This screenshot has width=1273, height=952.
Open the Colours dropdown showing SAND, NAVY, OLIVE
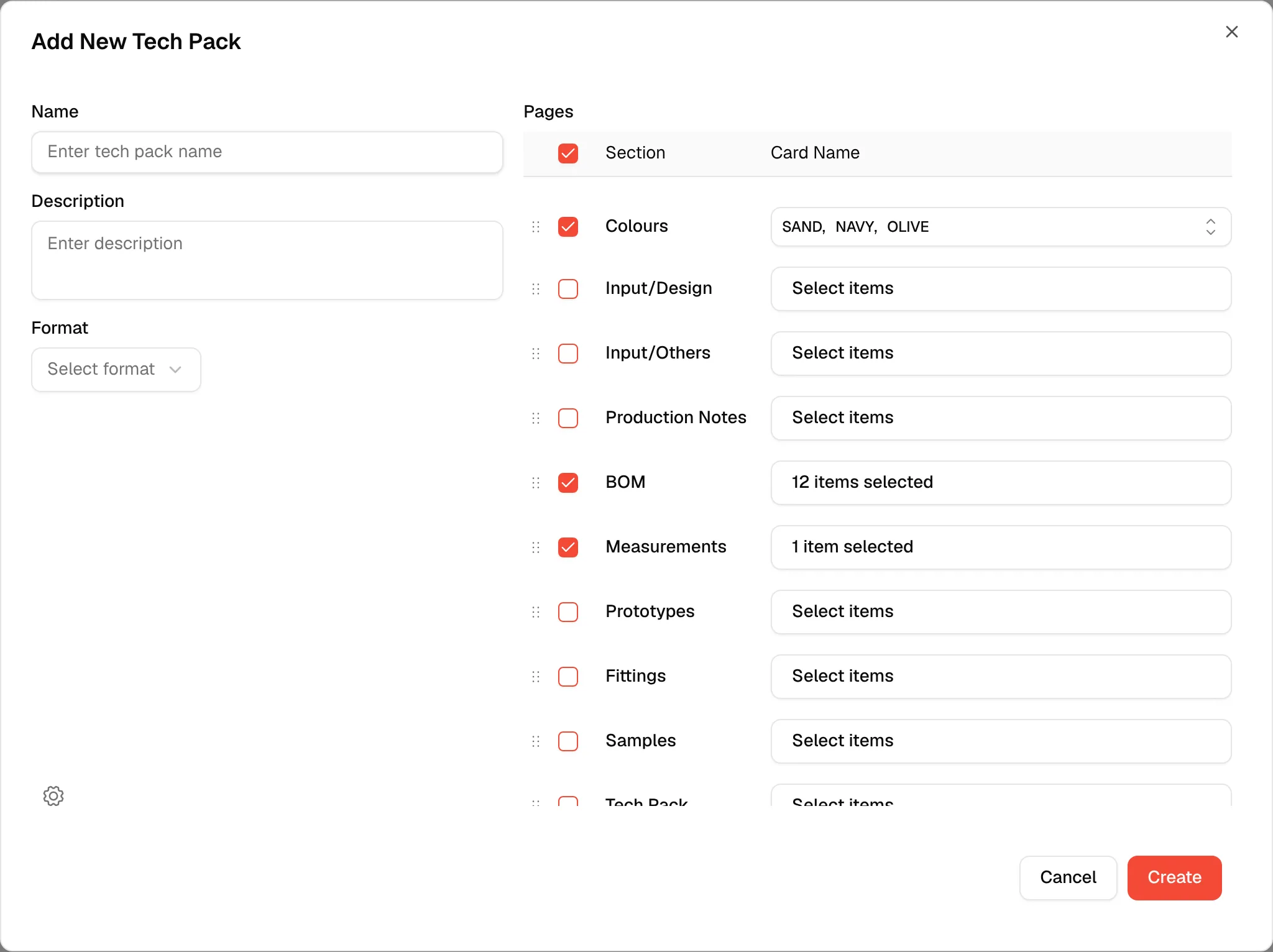(x=1001, y=227)
